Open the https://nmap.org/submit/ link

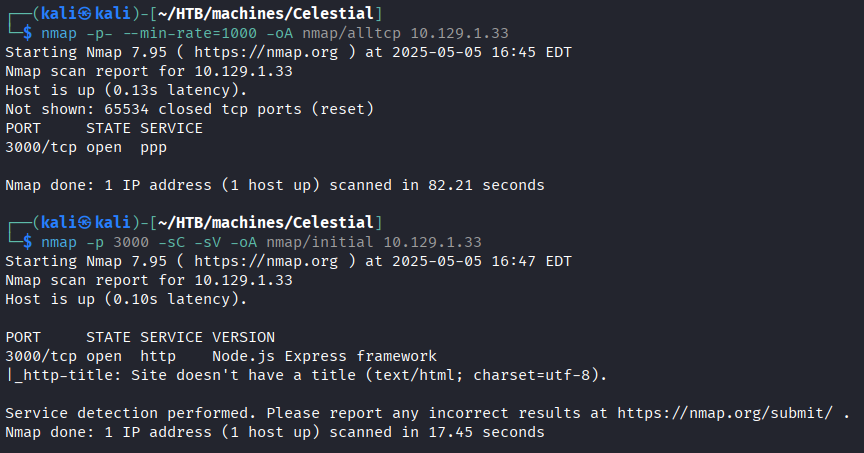click(x=725, y=413)
